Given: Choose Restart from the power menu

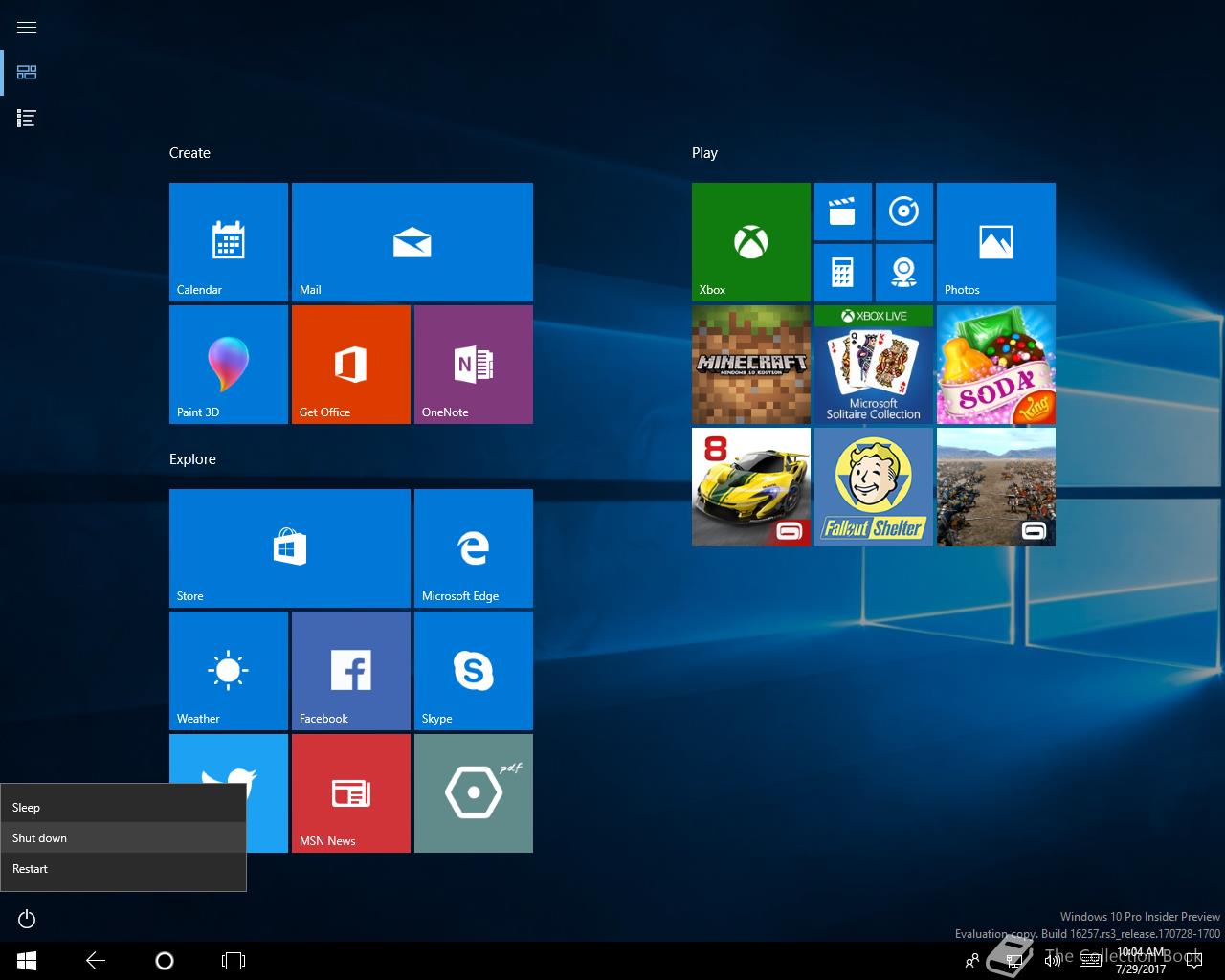Looking at the screenshot, I should point(123,869).
